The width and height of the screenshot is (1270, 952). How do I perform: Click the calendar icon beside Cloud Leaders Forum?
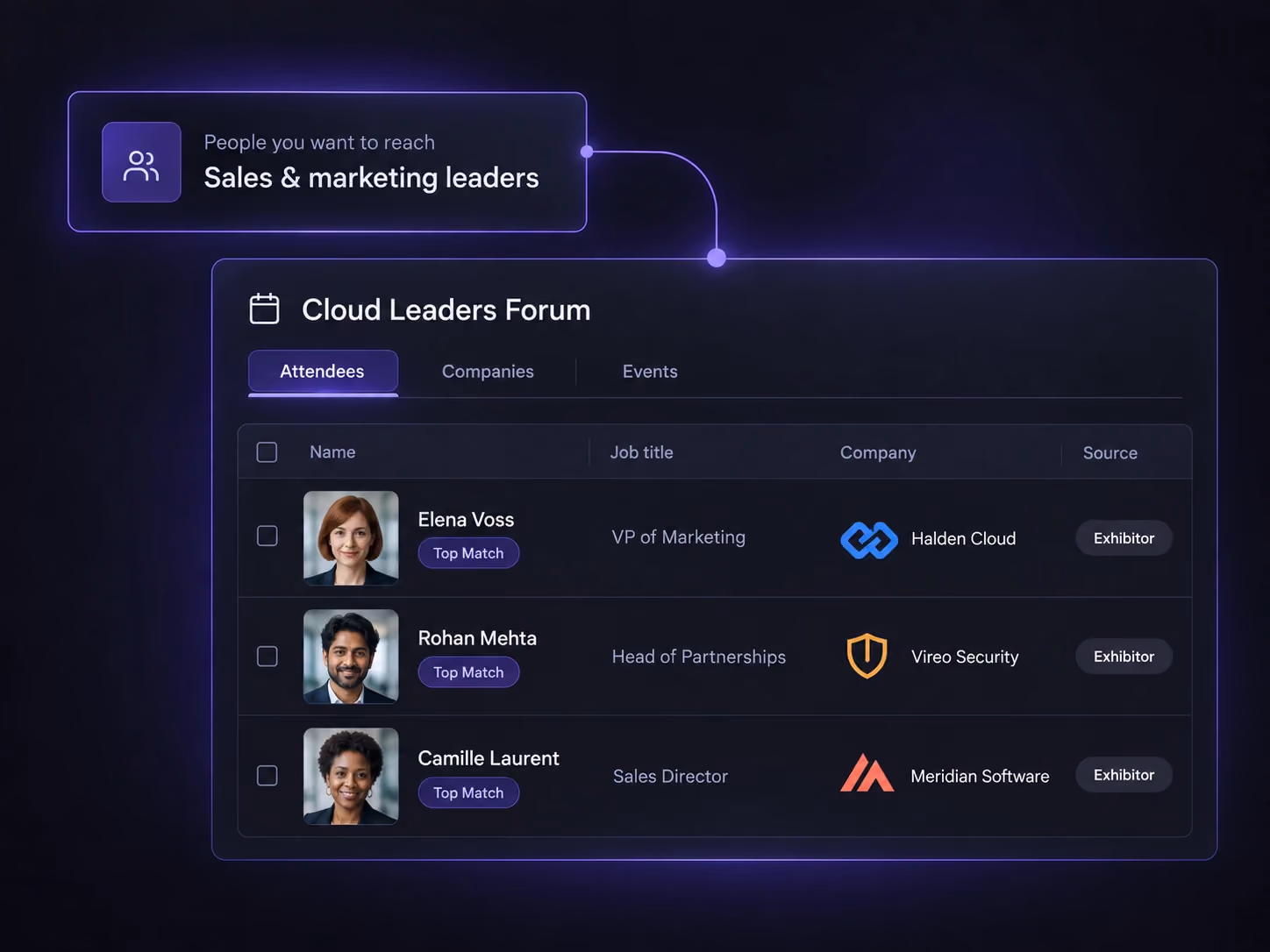point(264,309)
